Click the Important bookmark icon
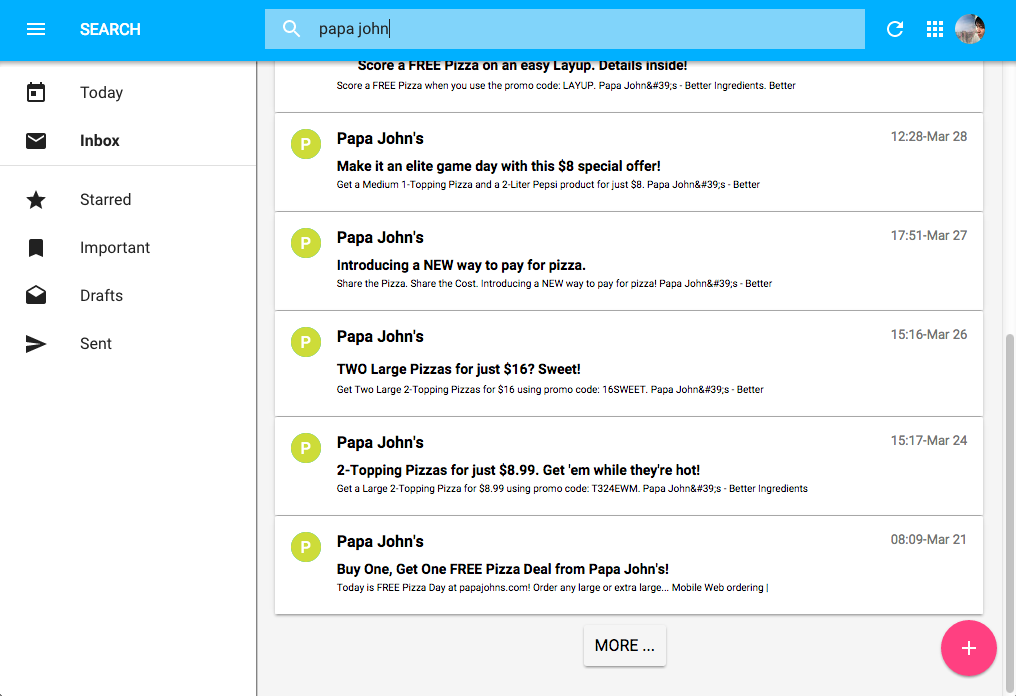The image size is (1016, 696). (x=36, y=248)
